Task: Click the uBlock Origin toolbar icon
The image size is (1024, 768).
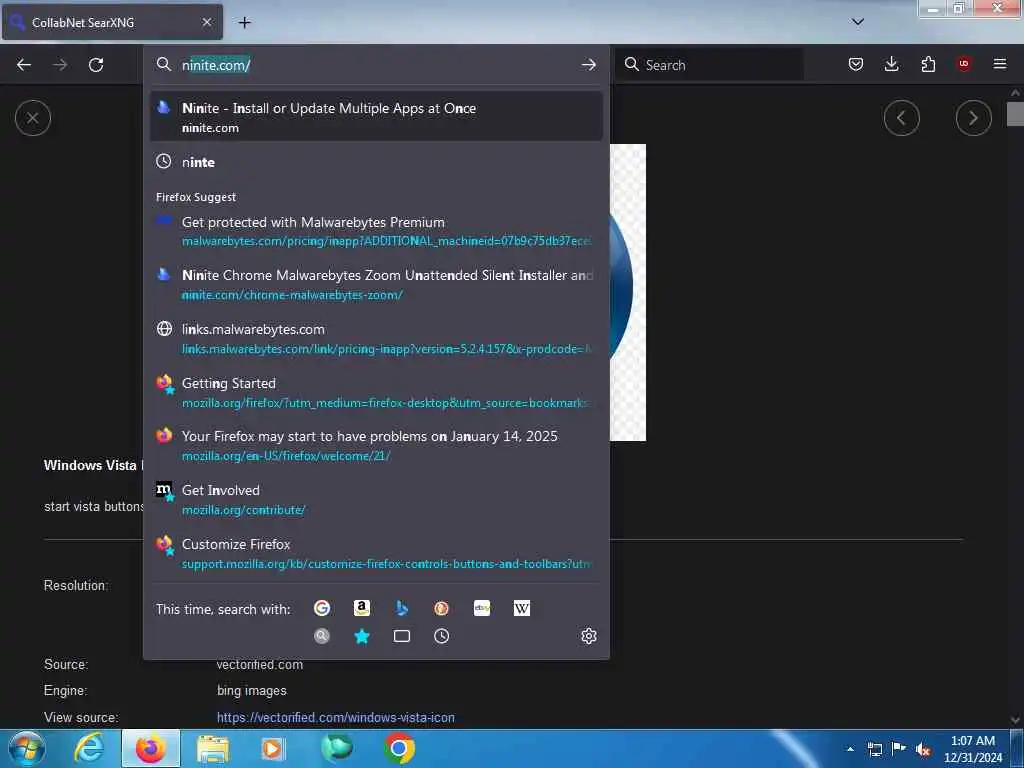Action: (964, 64)
